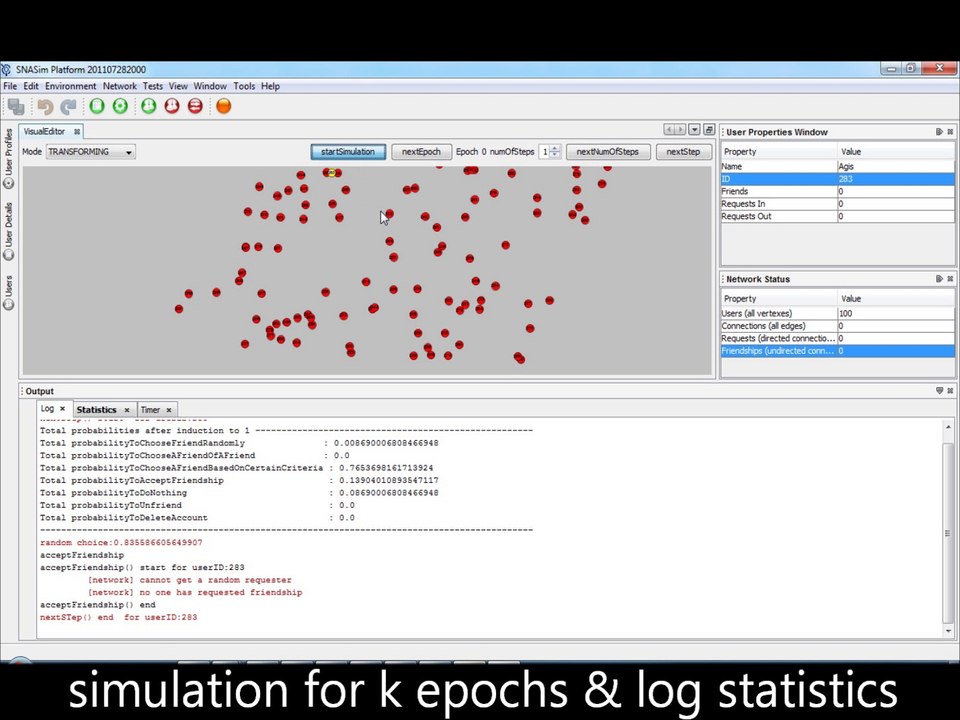This screenshot has width=960, height=720.
Task: Click the green gear toolbar icon
Action: pyautogui.click(x=121, y=106)
